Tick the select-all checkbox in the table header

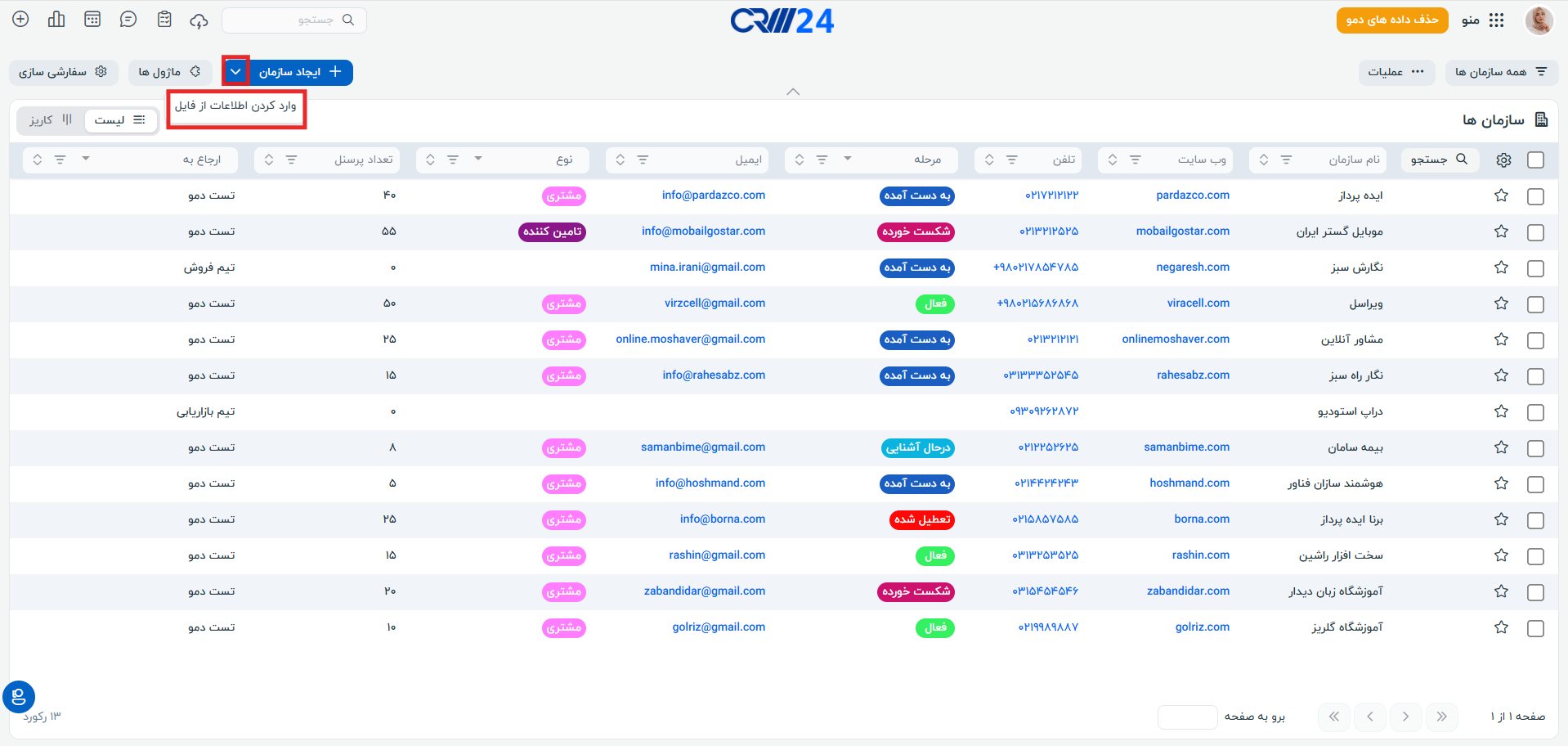click(1535, 160)
